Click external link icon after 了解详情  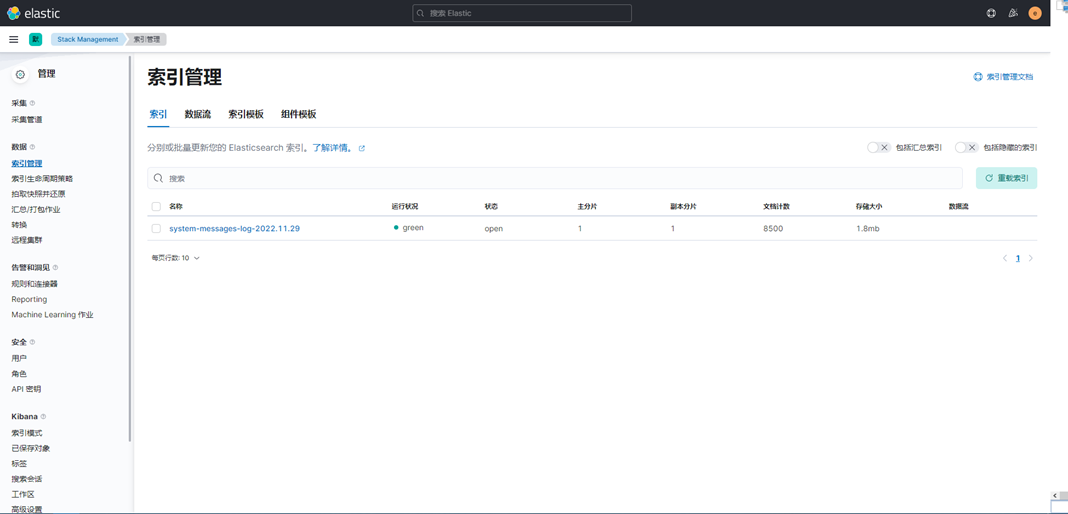(362, 148)
